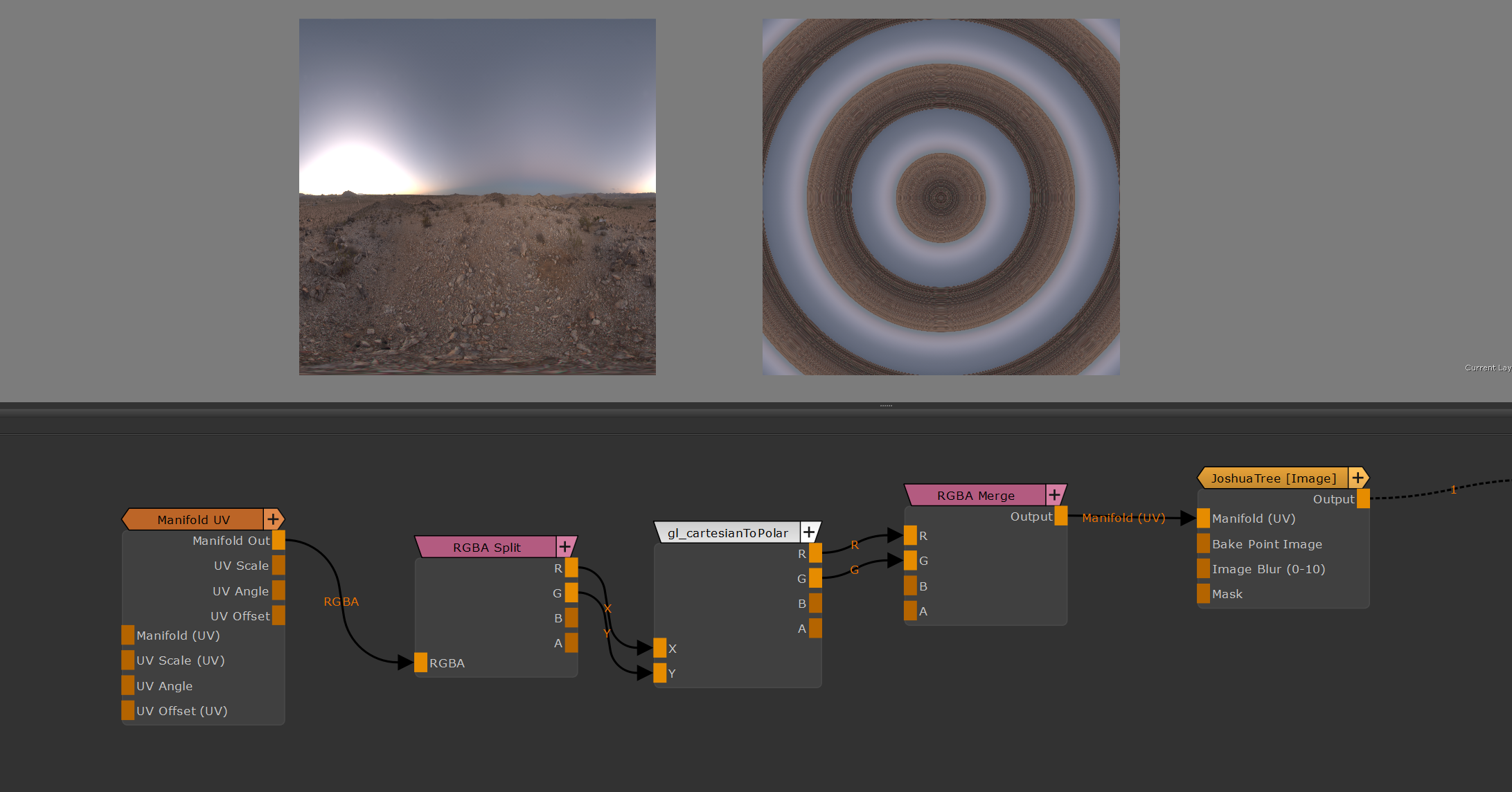
Task: Click JoshuaTree Output port
Action: (x=1362, y=498)
